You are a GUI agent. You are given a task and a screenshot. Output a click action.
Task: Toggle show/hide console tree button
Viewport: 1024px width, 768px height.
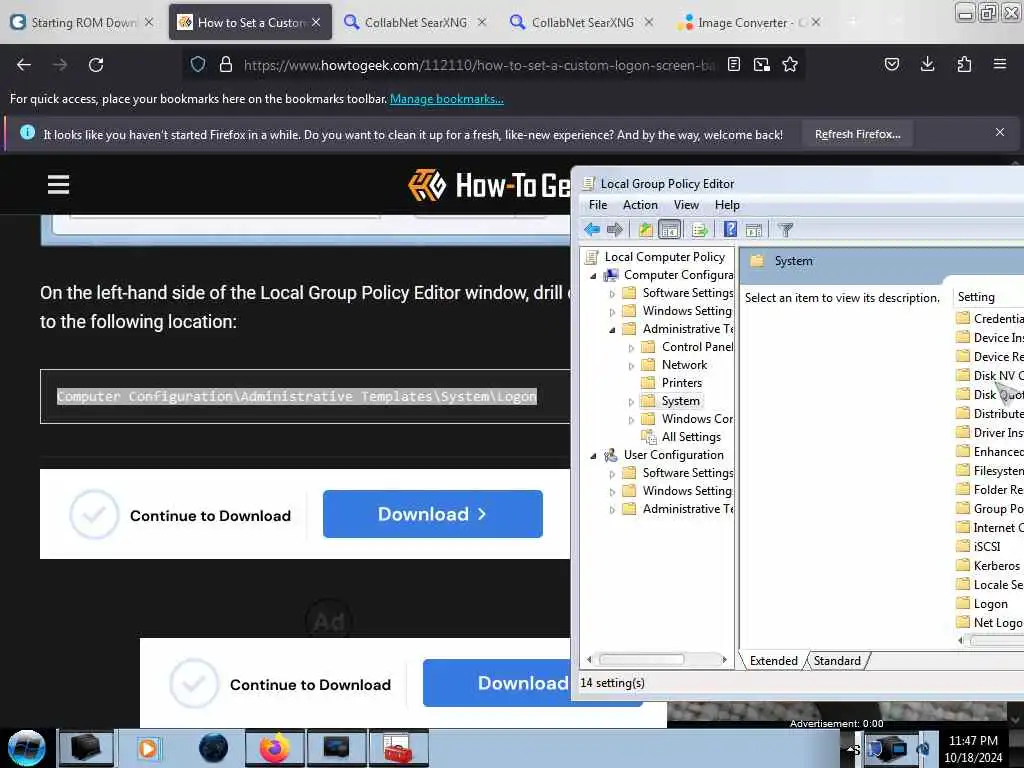[669, 230]
